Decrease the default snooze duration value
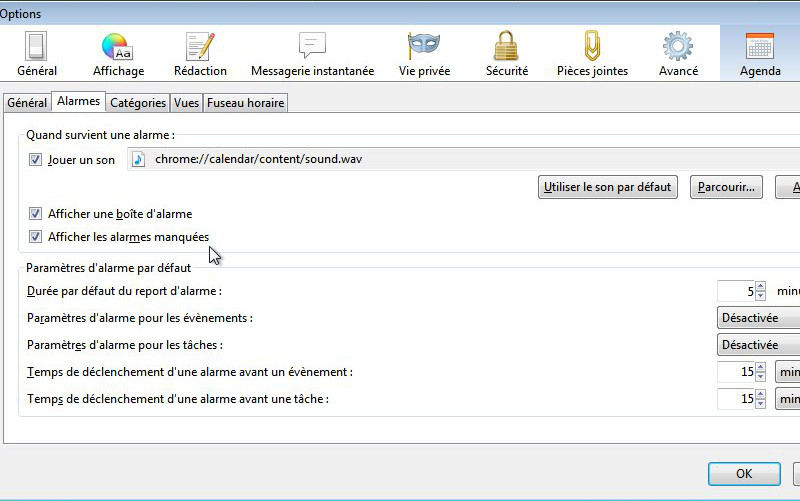The image size is (800, 501). tap(761, 295)
